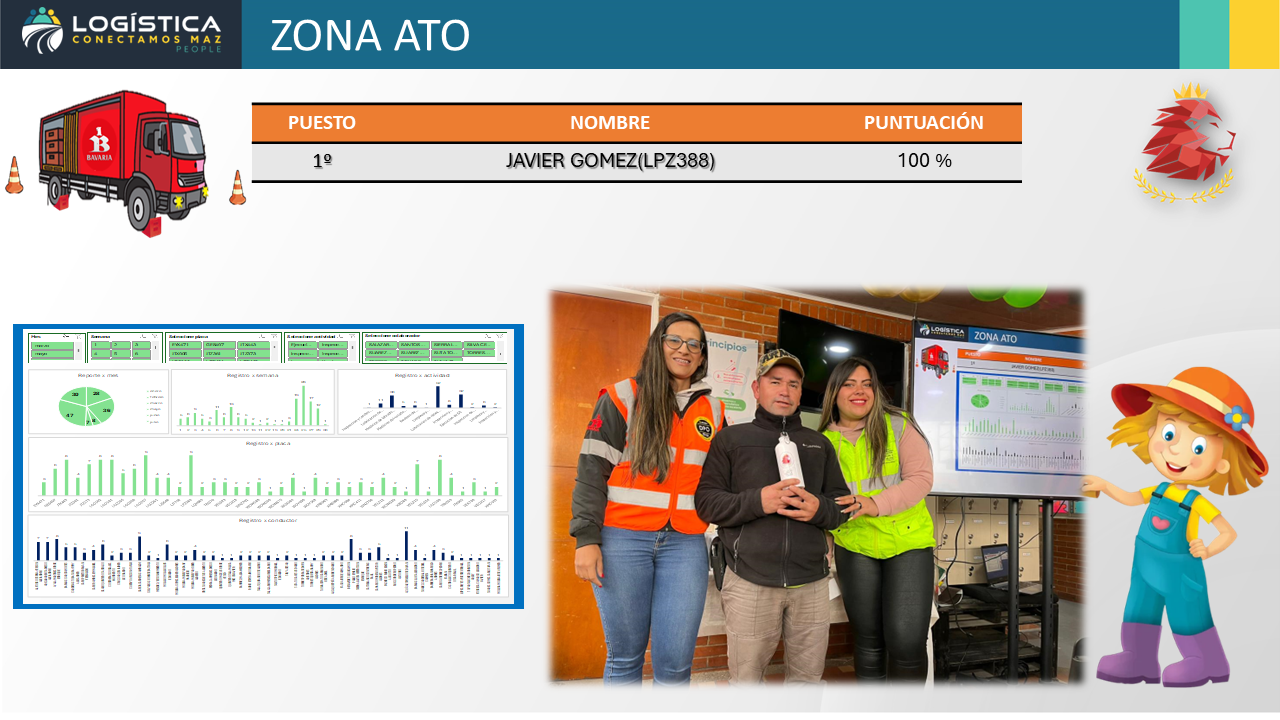This screenshot has height=720, width=1280.
Task: Select the PUESTO column header
Action: (321, 123)
